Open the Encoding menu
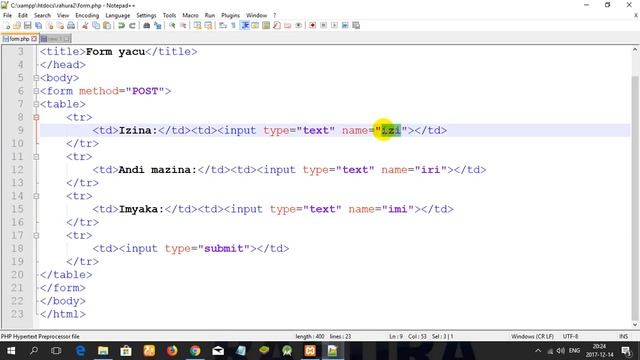The height and width of the screenshot is (360, 640). coord(87,15)
